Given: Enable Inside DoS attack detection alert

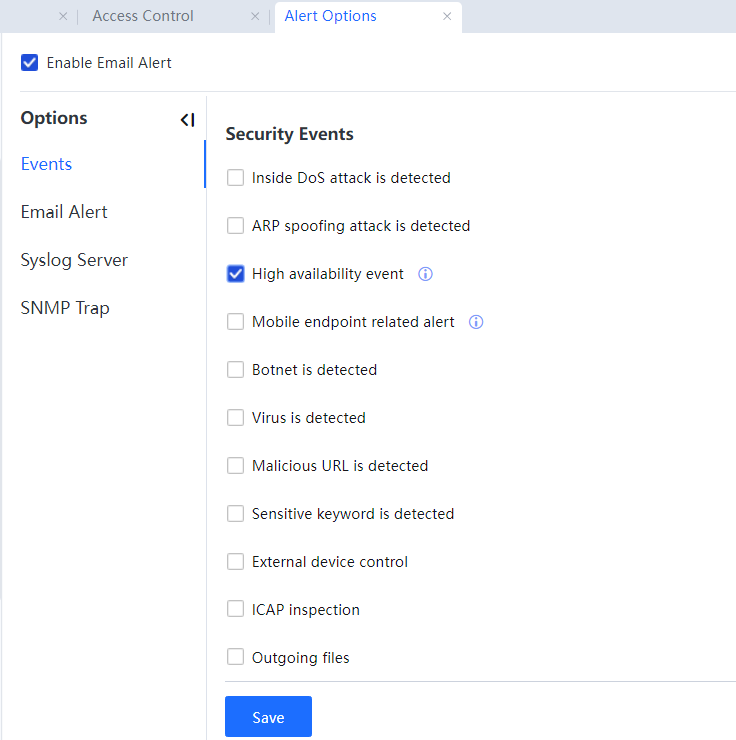Looking at the screenshot, I should [x=236, y=178].
